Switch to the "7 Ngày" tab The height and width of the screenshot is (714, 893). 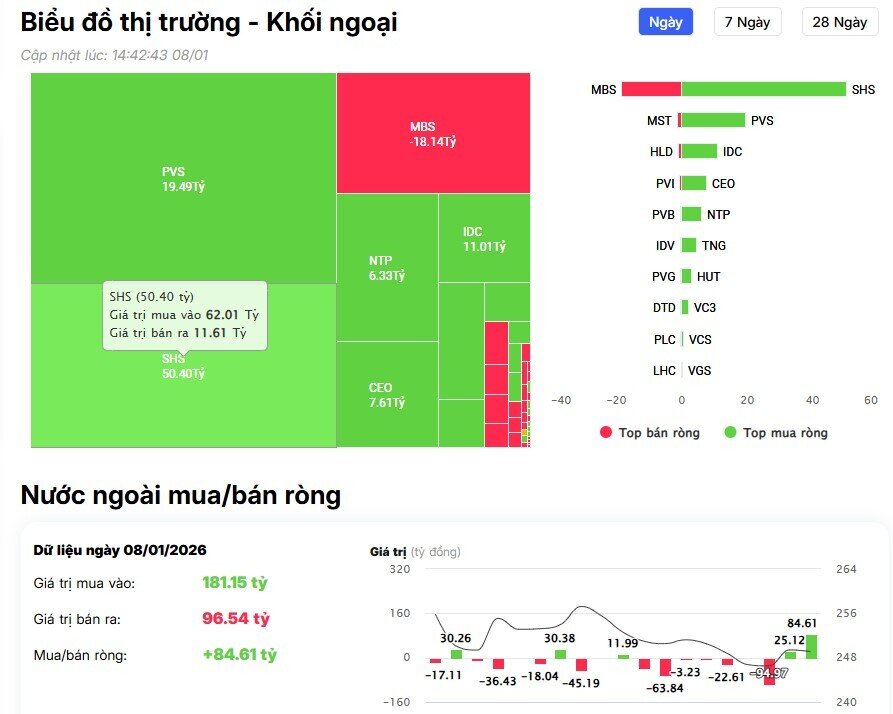click(x=748, y=22)
